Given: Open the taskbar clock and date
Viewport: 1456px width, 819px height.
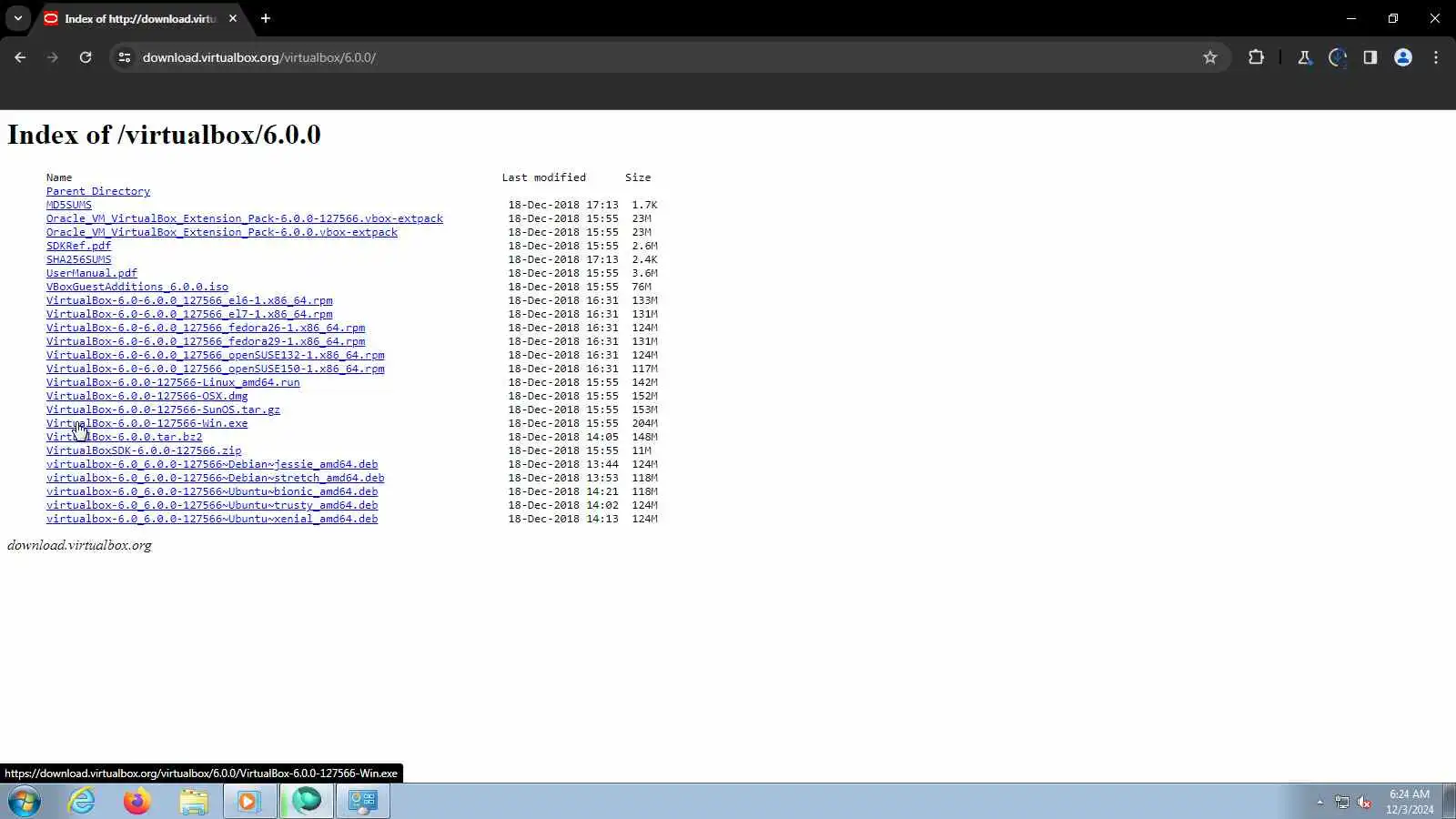Looking at the screenshot, I should pyautogui.click(x=1410, y=802).
